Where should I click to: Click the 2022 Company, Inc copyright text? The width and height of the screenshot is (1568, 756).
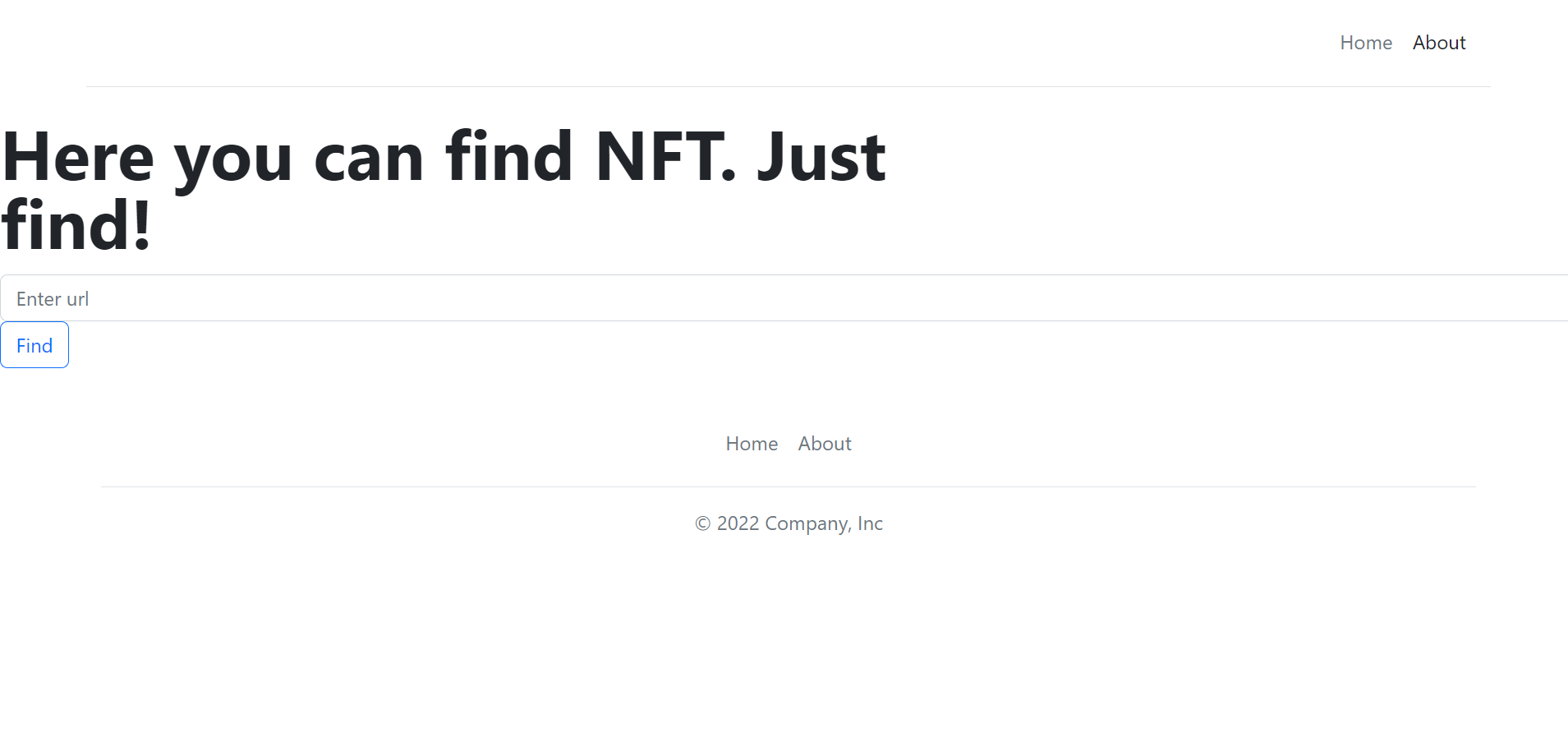788,523
